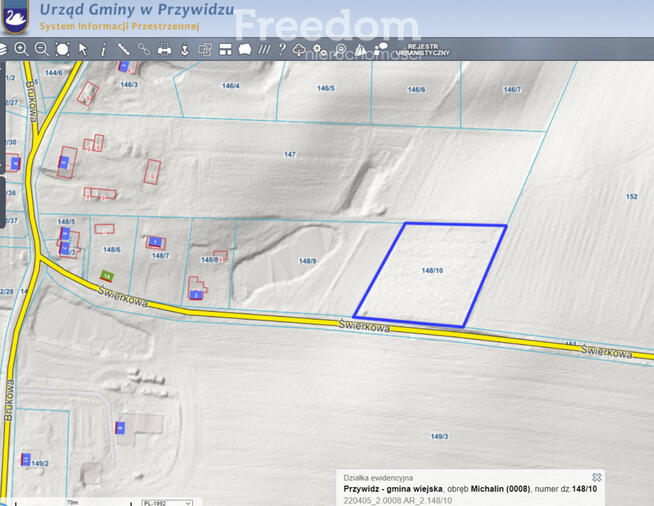Select the object information tool
Screen dimensions: 654x506
click(103, 48)
